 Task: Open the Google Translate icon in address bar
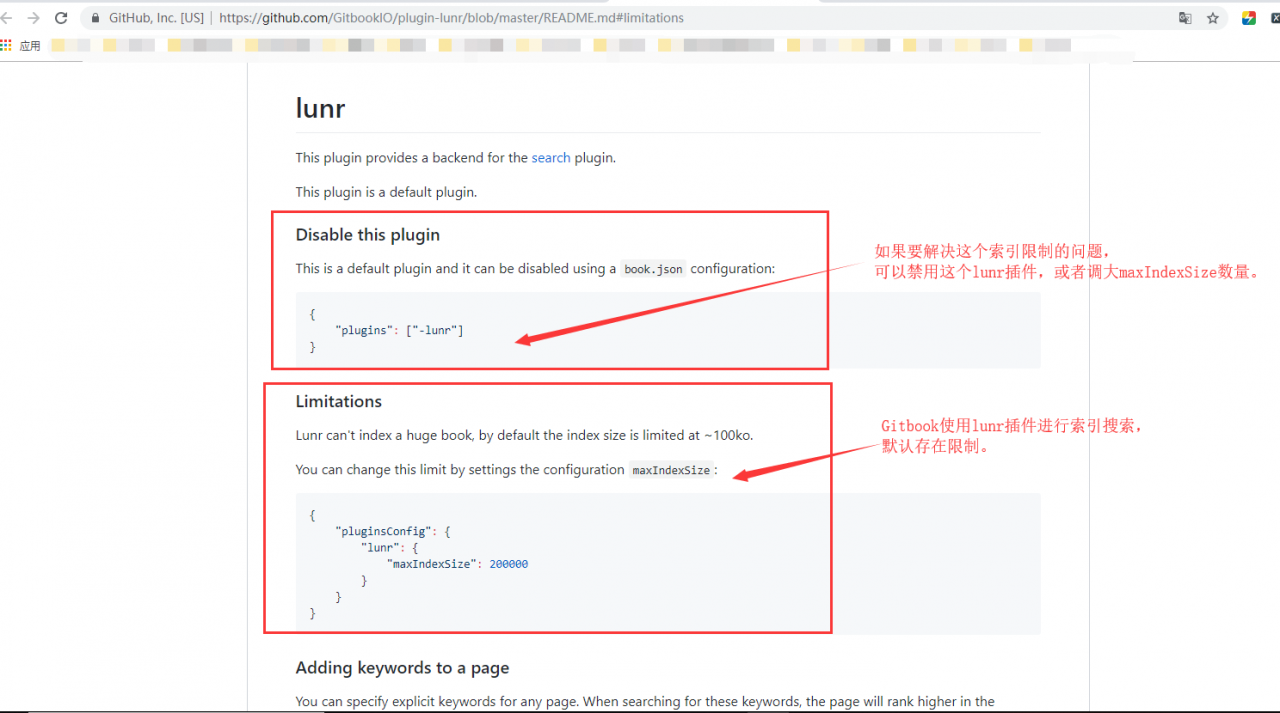1184,17
